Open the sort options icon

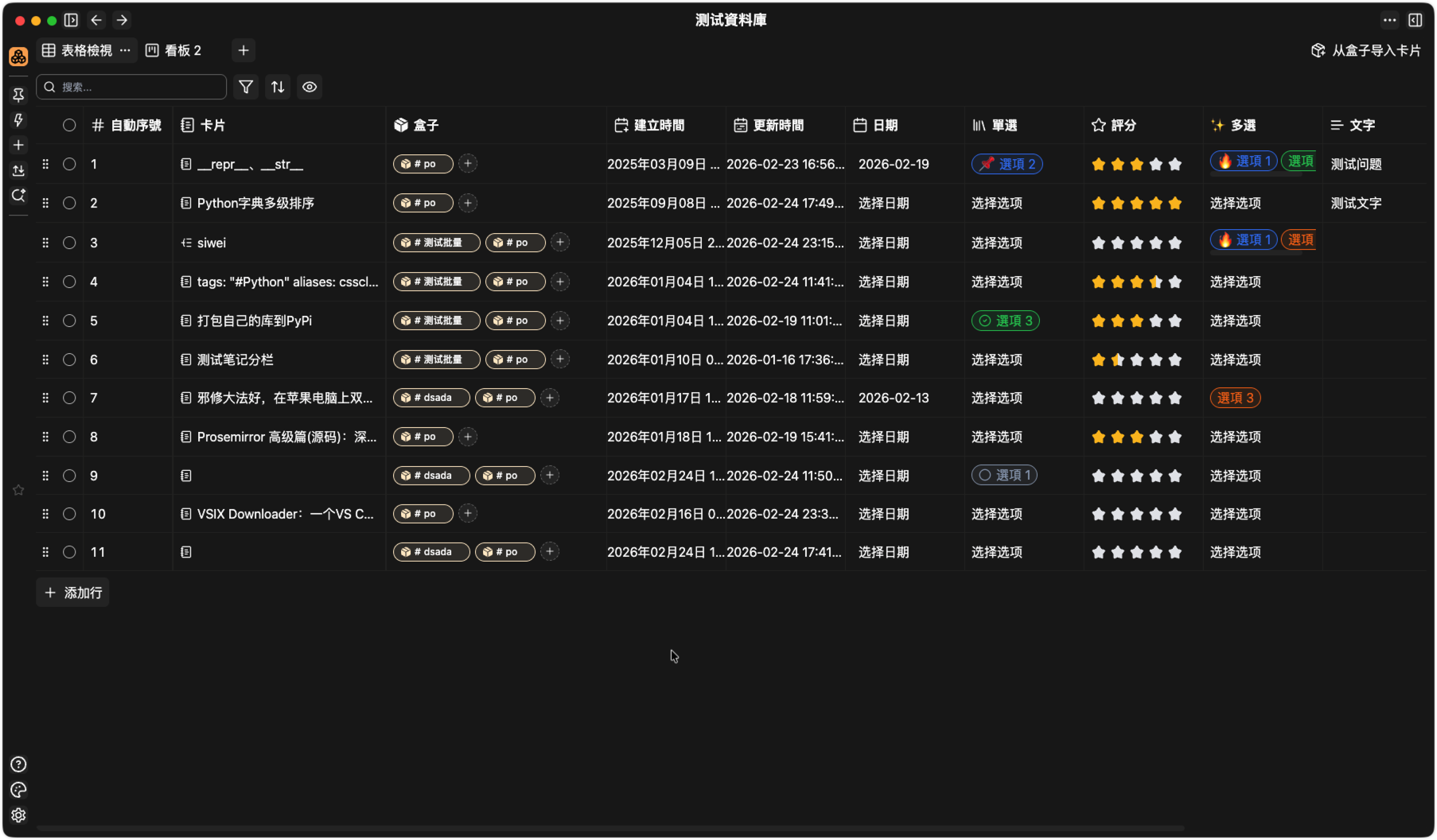(x=278, y=87)
